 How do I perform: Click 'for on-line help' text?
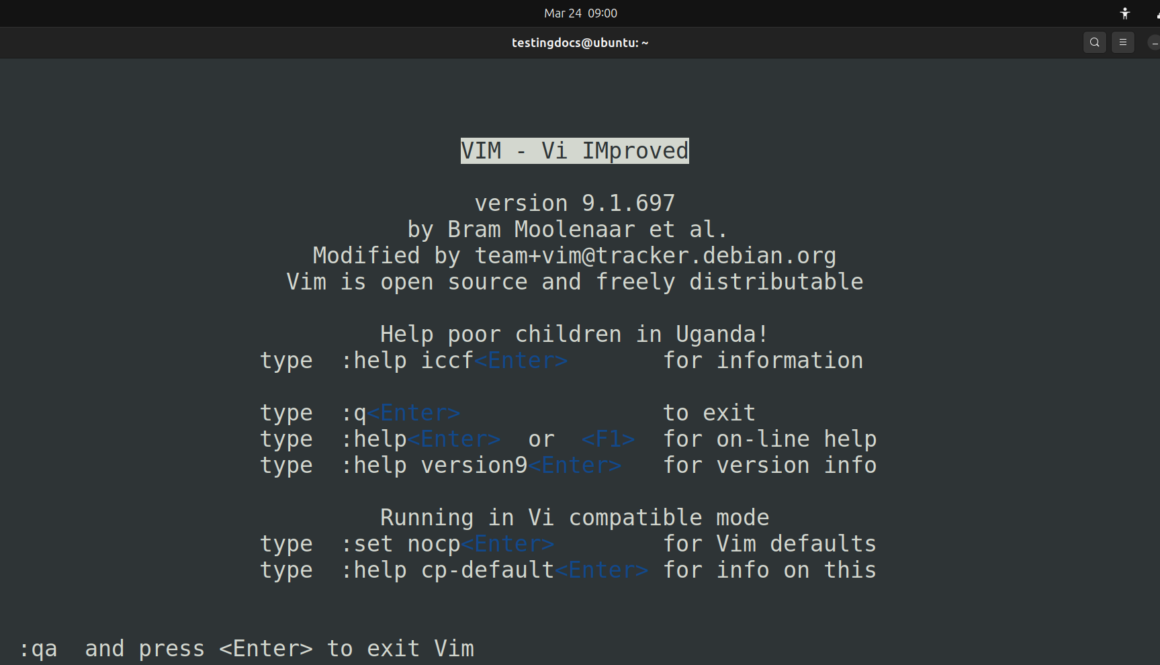(x=769, y=439)
